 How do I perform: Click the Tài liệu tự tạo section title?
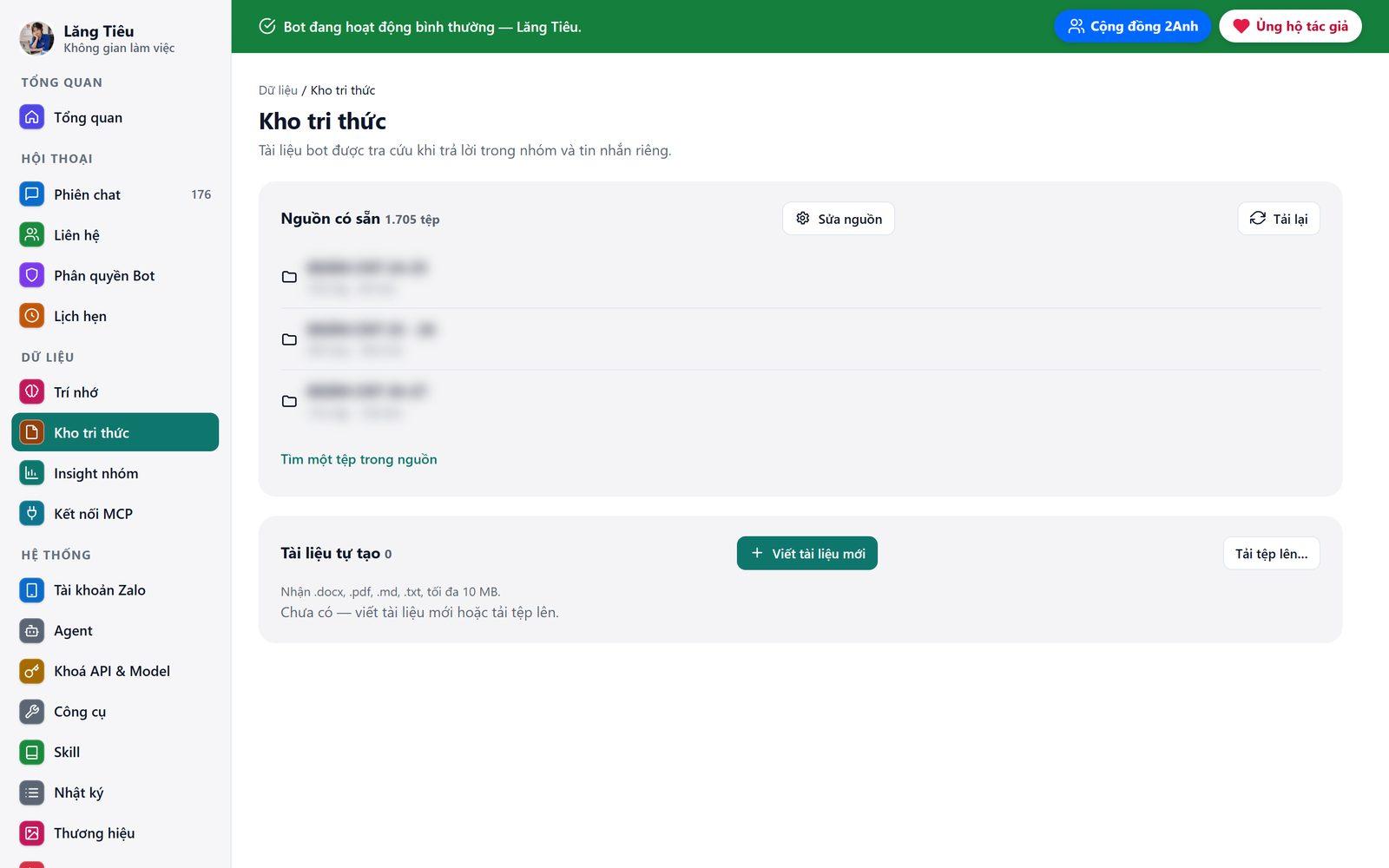click(330, 553)
